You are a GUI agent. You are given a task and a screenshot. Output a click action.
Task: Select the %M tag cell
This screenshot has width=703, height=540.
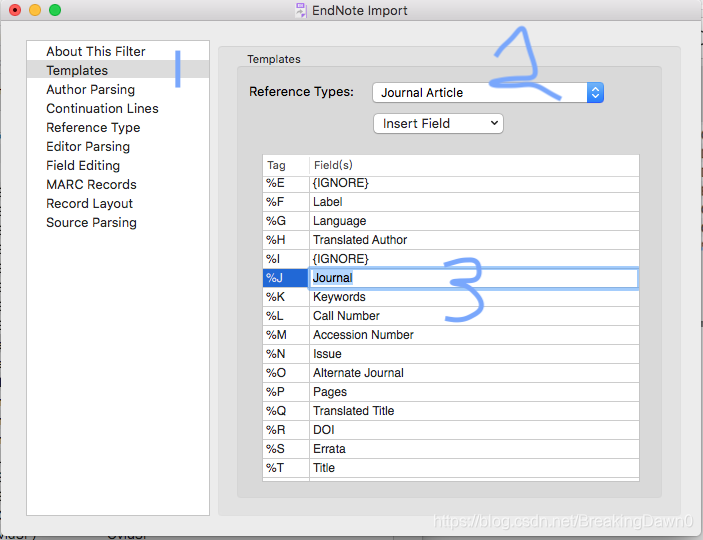[x=286, y=335]
